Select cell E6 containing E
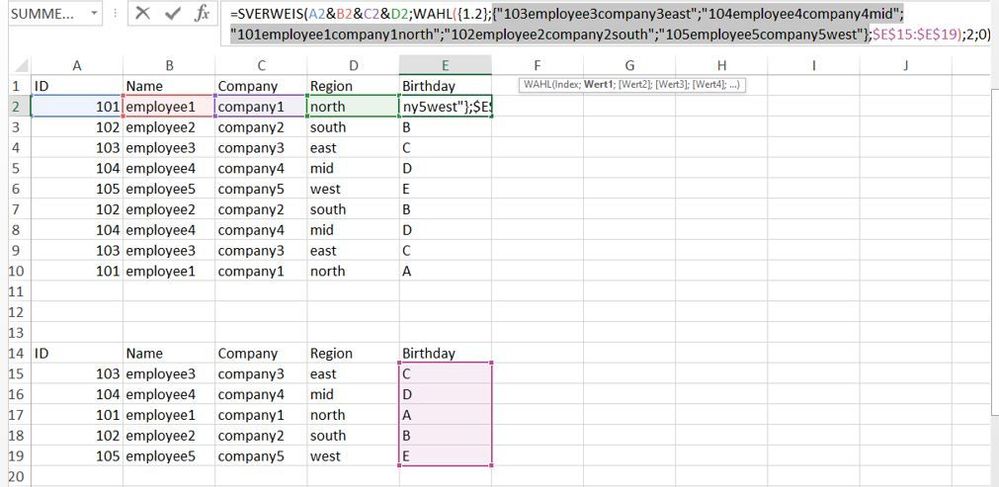This screenshot has width=999, height=487. click(x=445, y=189)
